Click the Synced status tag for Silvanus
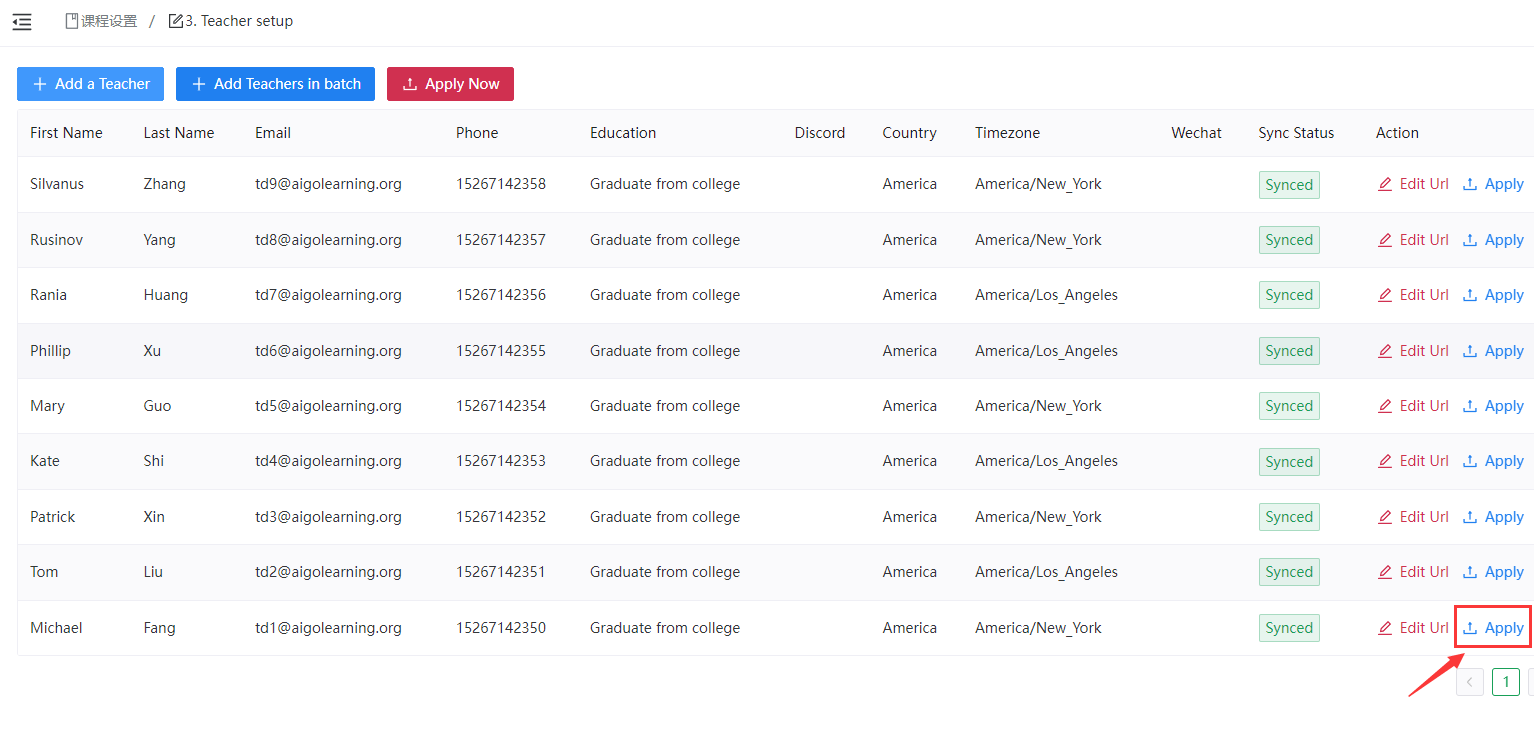The width and height of the screenshot is (1534, 733). point(1289,185)
